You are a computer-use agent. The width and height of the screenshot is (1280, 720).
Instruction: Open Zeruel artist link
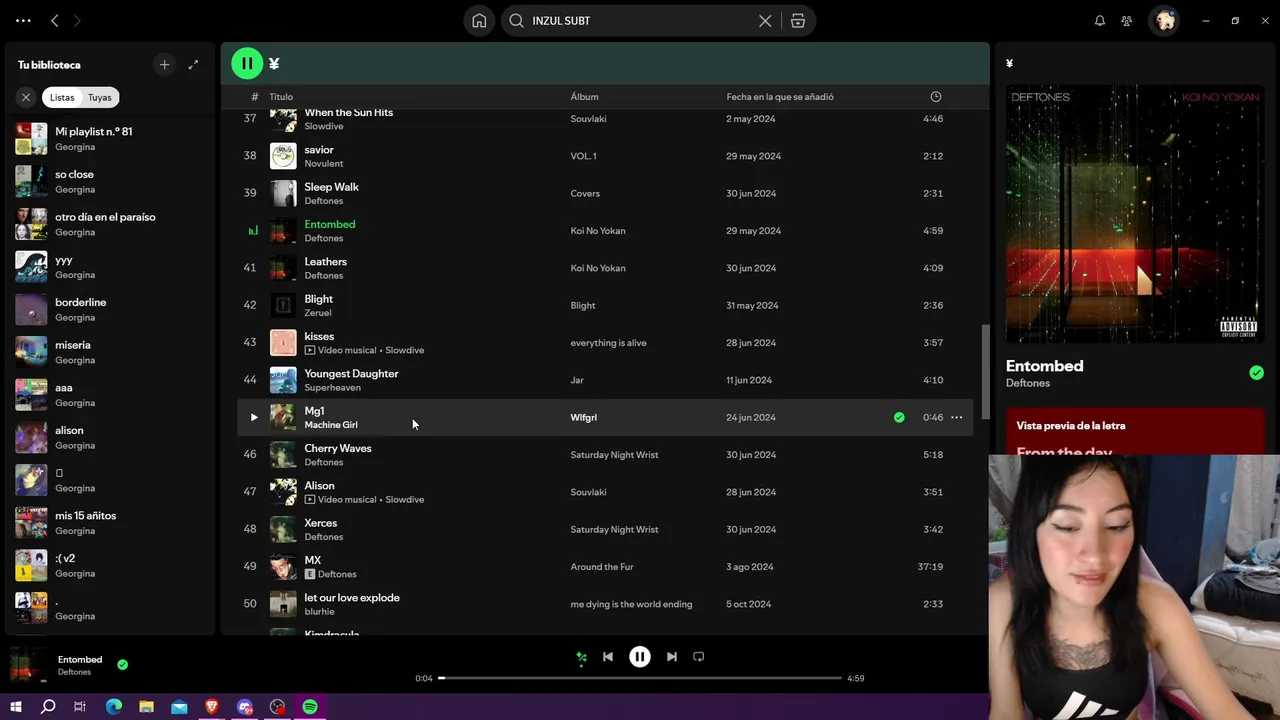pos(318,313)
